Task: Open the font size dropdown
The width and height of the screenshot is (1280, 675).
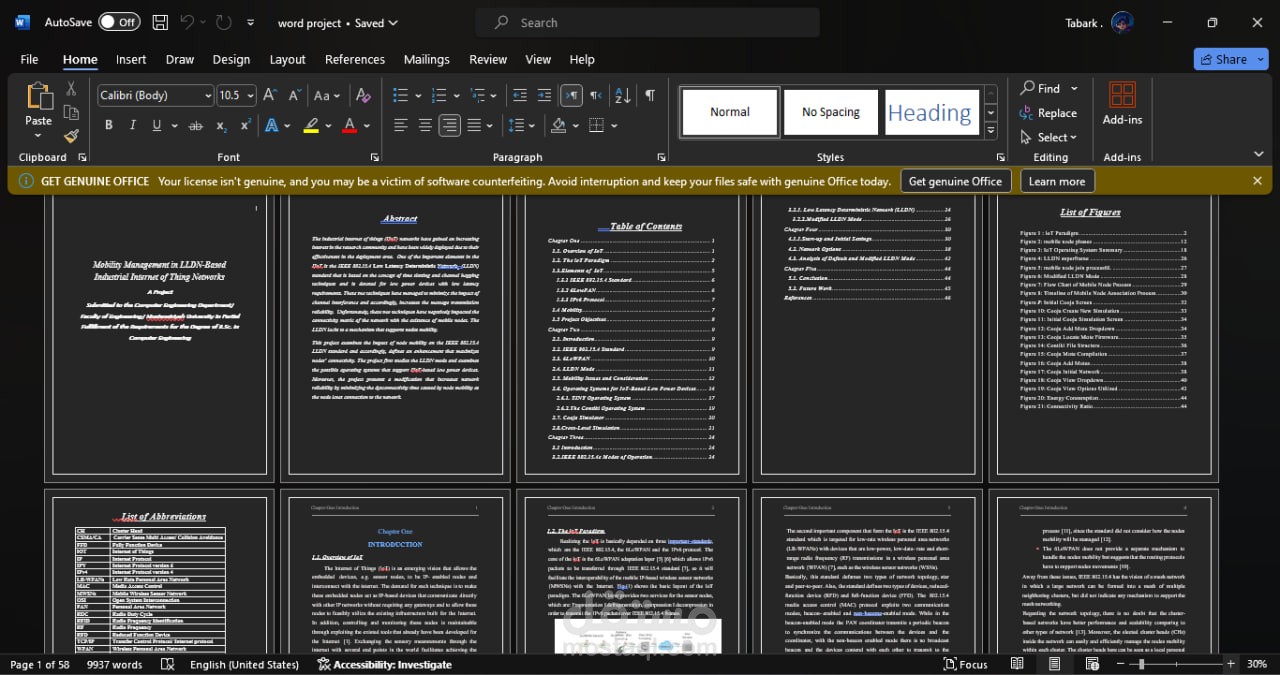Action: 247,95
